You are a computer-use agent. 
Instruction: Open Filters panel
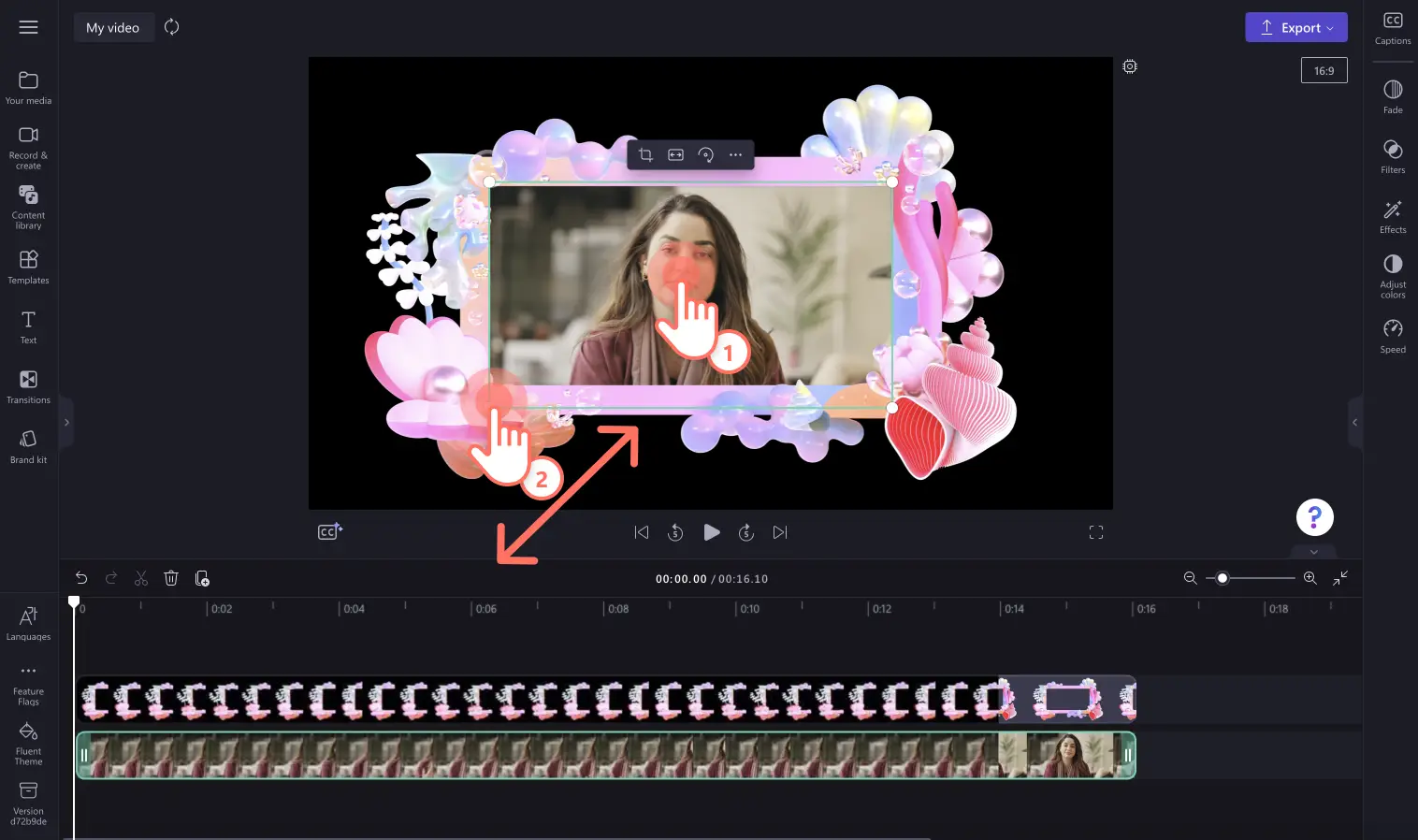pyautogui.click(x=1393, y=157)
